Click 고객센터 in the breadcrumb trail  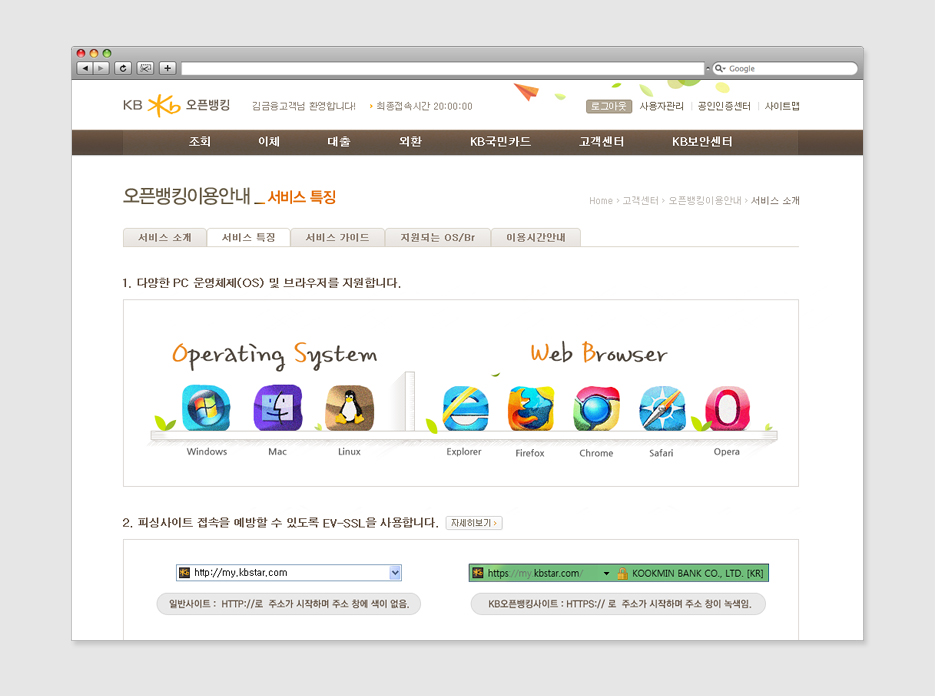(640, 201)
